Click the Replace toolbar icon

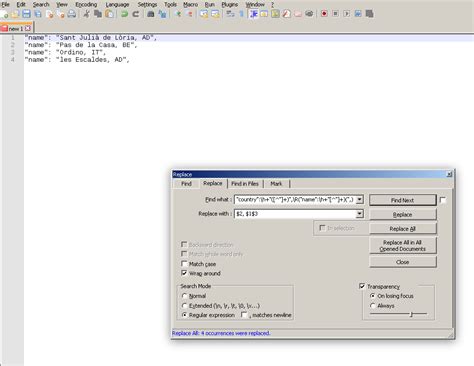point(162,14)
